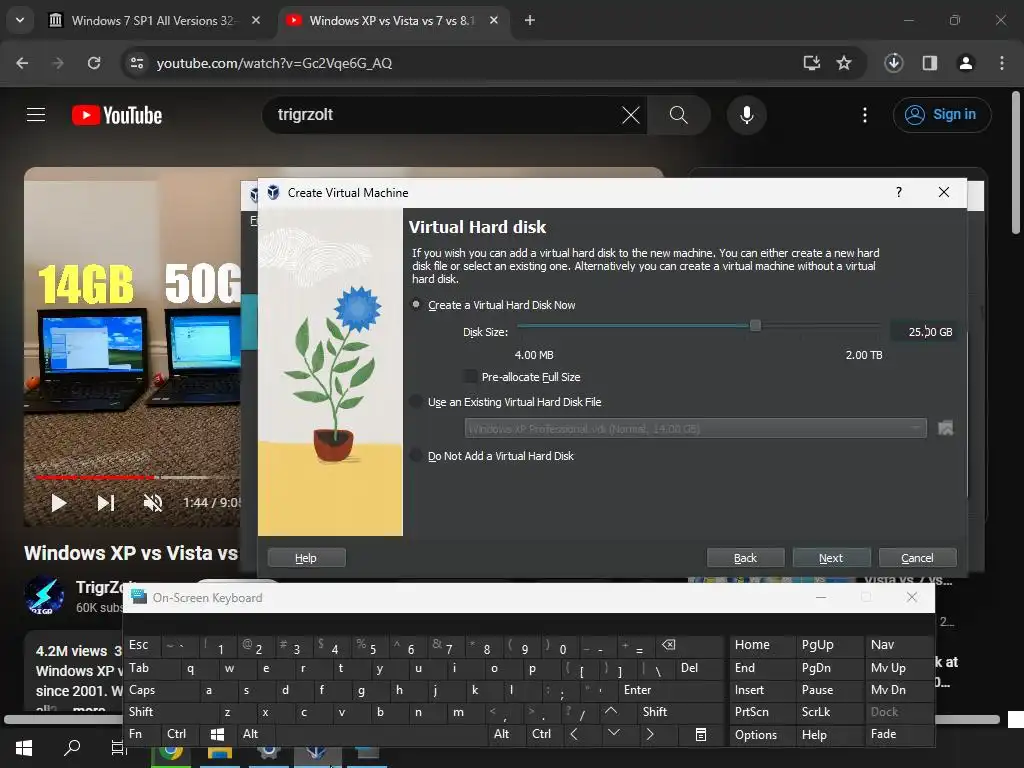Click the menu key on On-Screen Keyboard
This screenshot has width=1024, height=768.
coord(701,735)
